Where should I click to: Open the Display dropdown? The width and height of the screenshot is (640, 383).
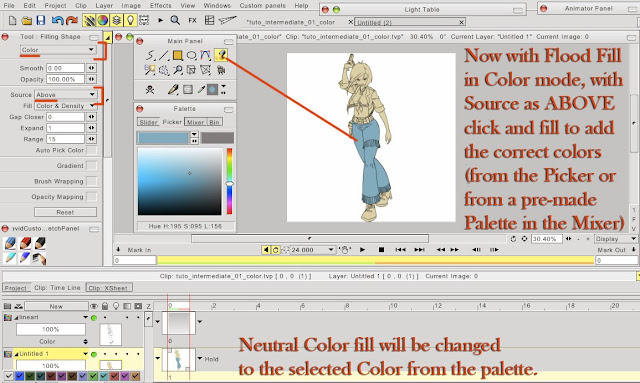click(616, 239)
